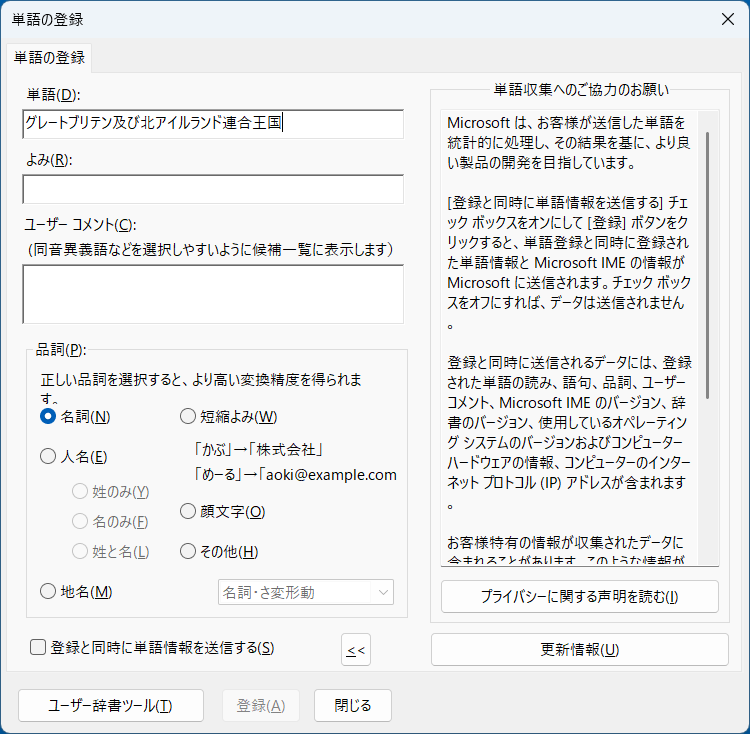The width and height of the screenshot is (750, 734).
Task: Collapse the side panel with << button
Action: (x=355, y=650)
